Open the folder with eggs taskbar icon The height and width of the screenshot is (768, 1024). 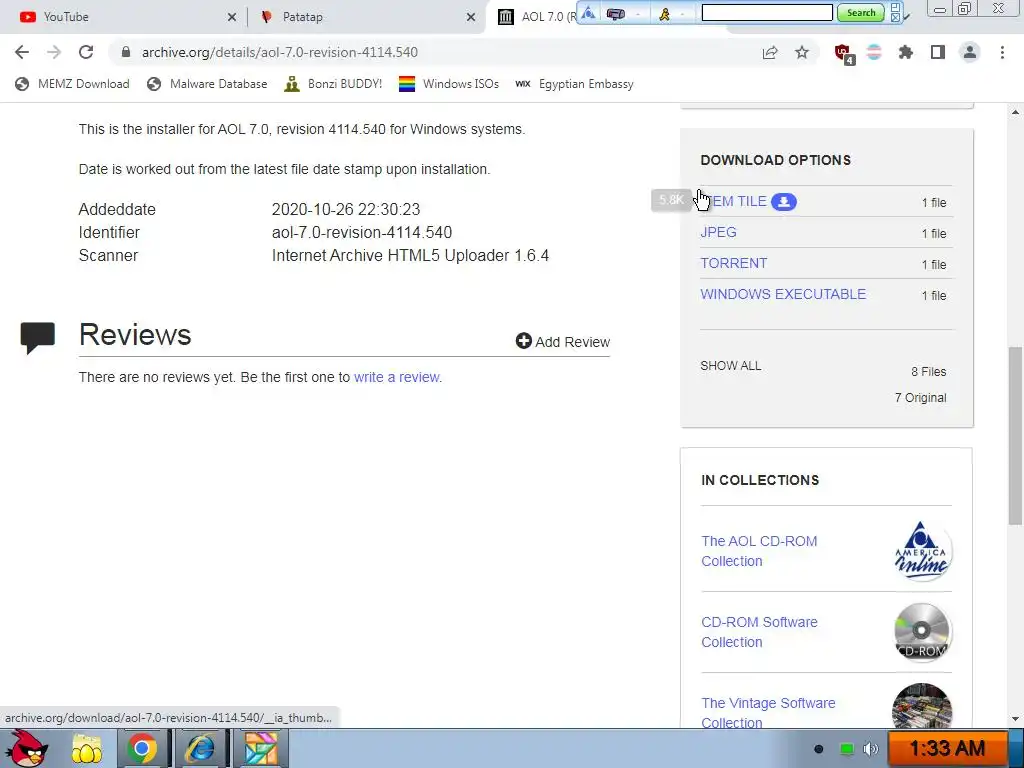coord(87,749)
